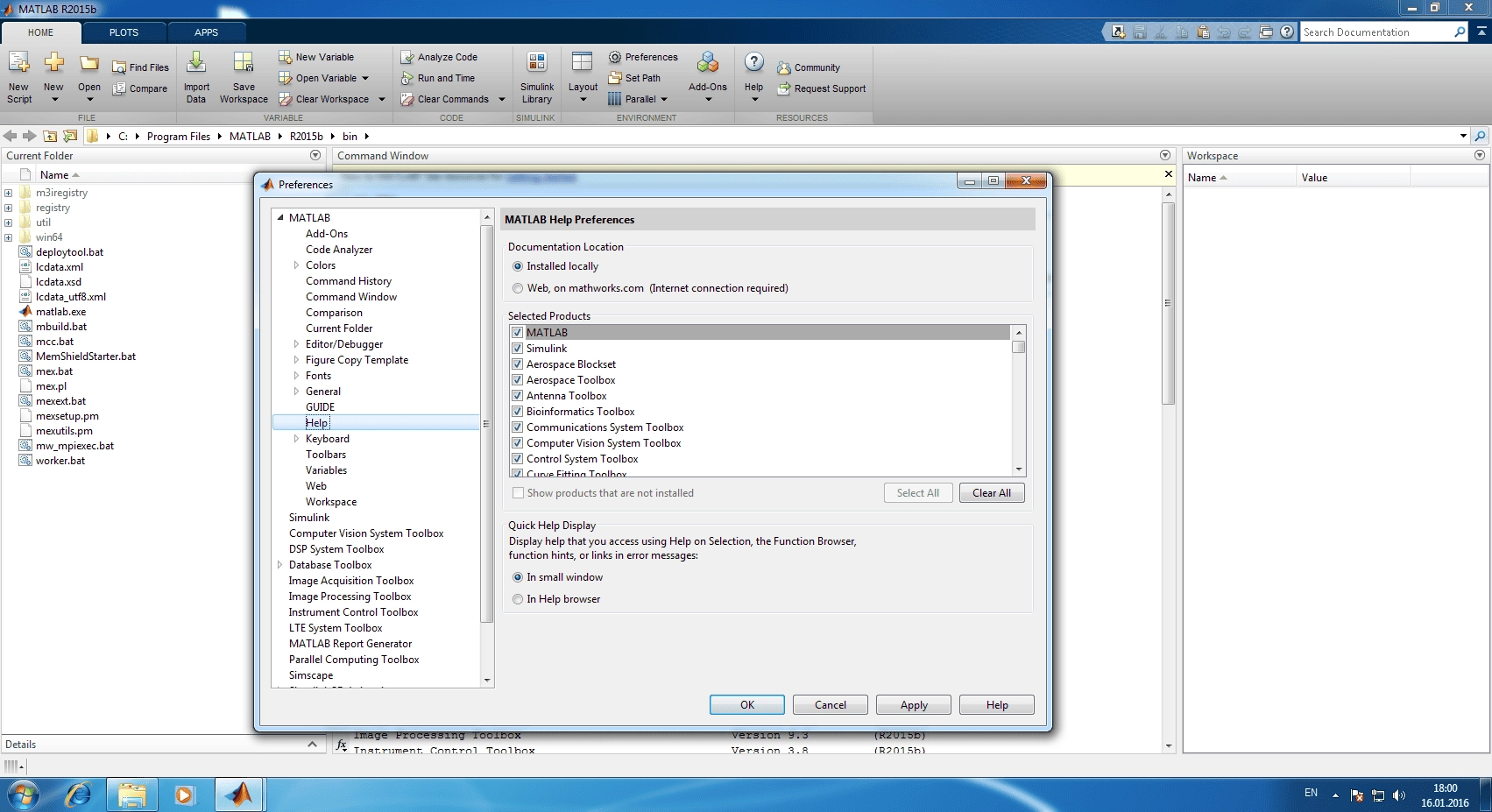Screen dimensions: 1492x812
Task: Open Preferences from toolstrip
Action: (643, 57)
